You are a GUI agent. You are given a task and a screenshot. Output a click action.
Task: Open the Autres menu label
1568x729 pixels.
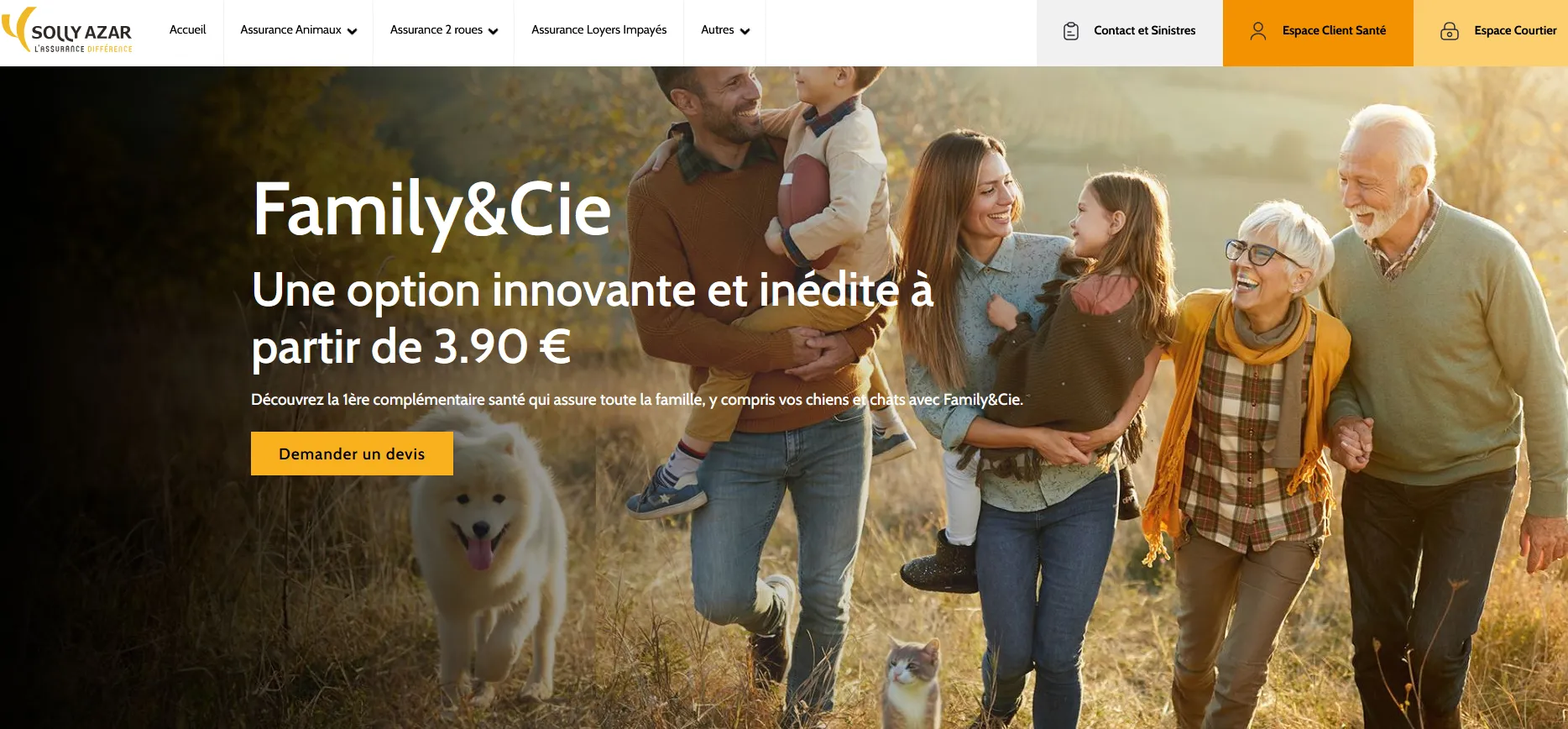click(x=718, y=29)
